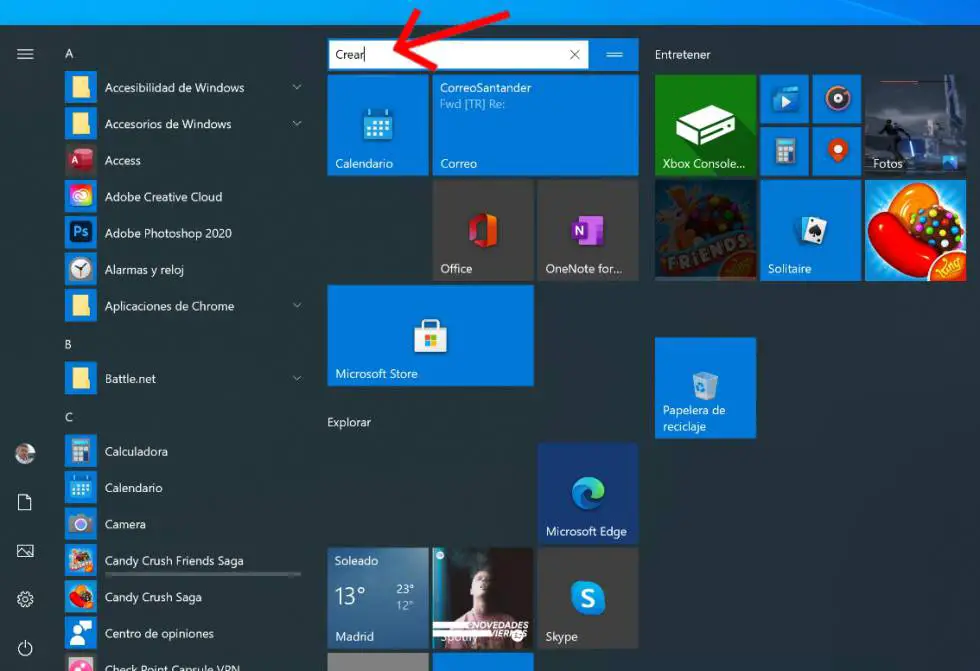
Task: Open Centro de opiniones
Action: 183,633
